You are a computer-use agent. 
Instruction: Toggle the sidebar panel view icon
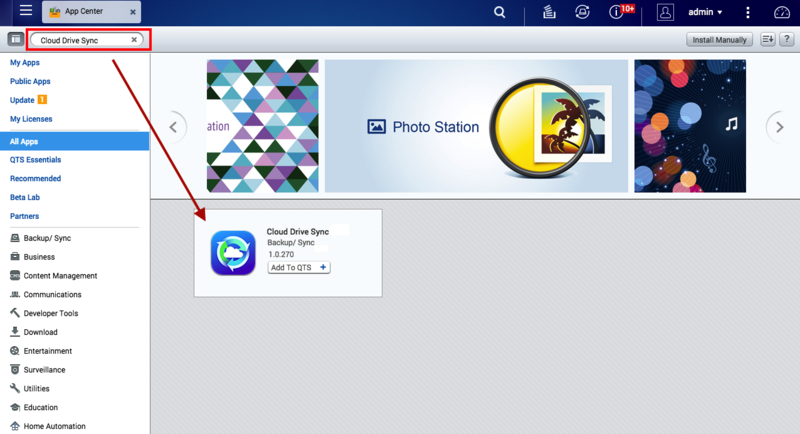(16, 39)
